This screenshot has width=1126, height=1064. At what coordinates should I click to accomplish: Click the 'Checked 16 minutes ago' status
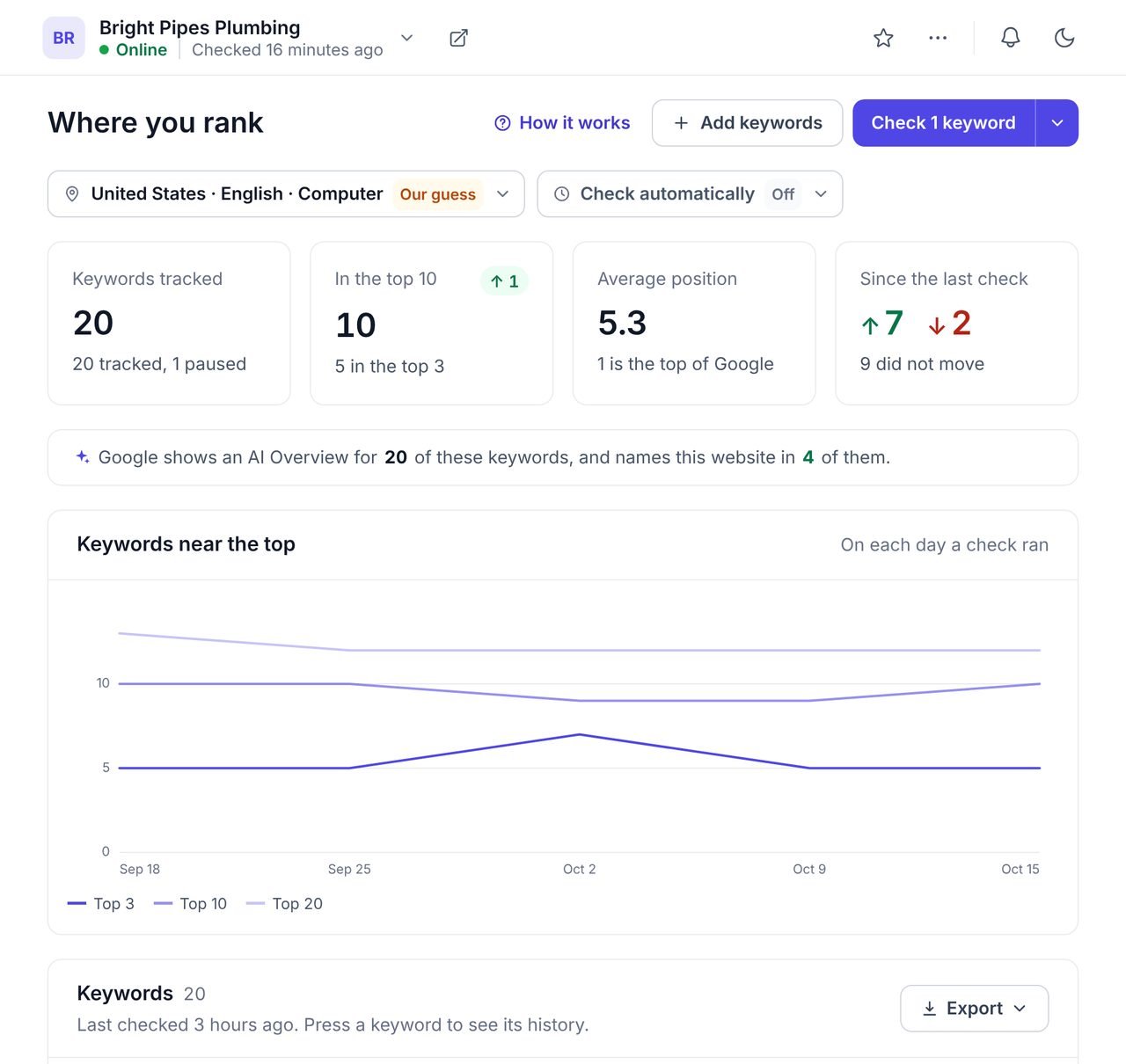click(x=288, y=50)
